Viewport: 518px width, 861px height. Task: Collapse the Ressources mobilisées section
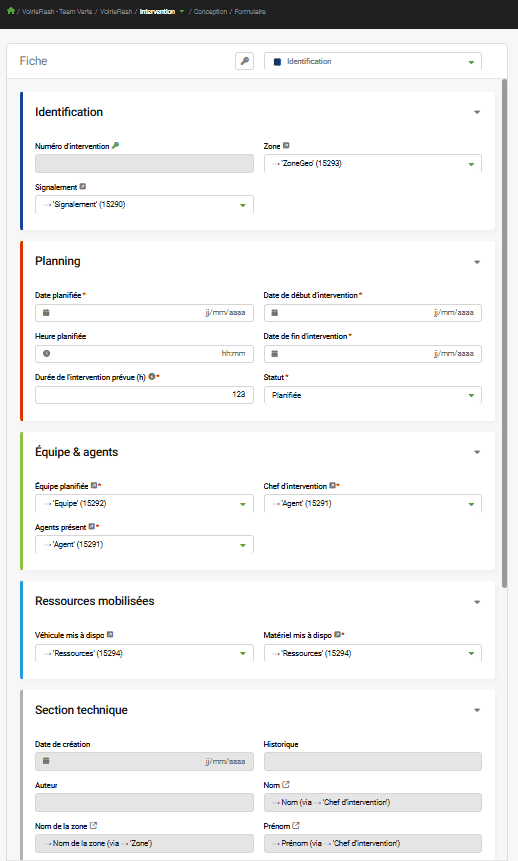coord(477,602)
